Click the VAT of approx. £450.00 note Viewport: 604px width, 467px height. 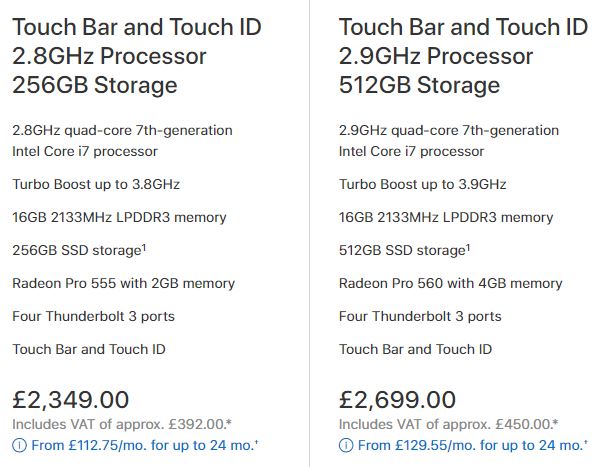448,424
